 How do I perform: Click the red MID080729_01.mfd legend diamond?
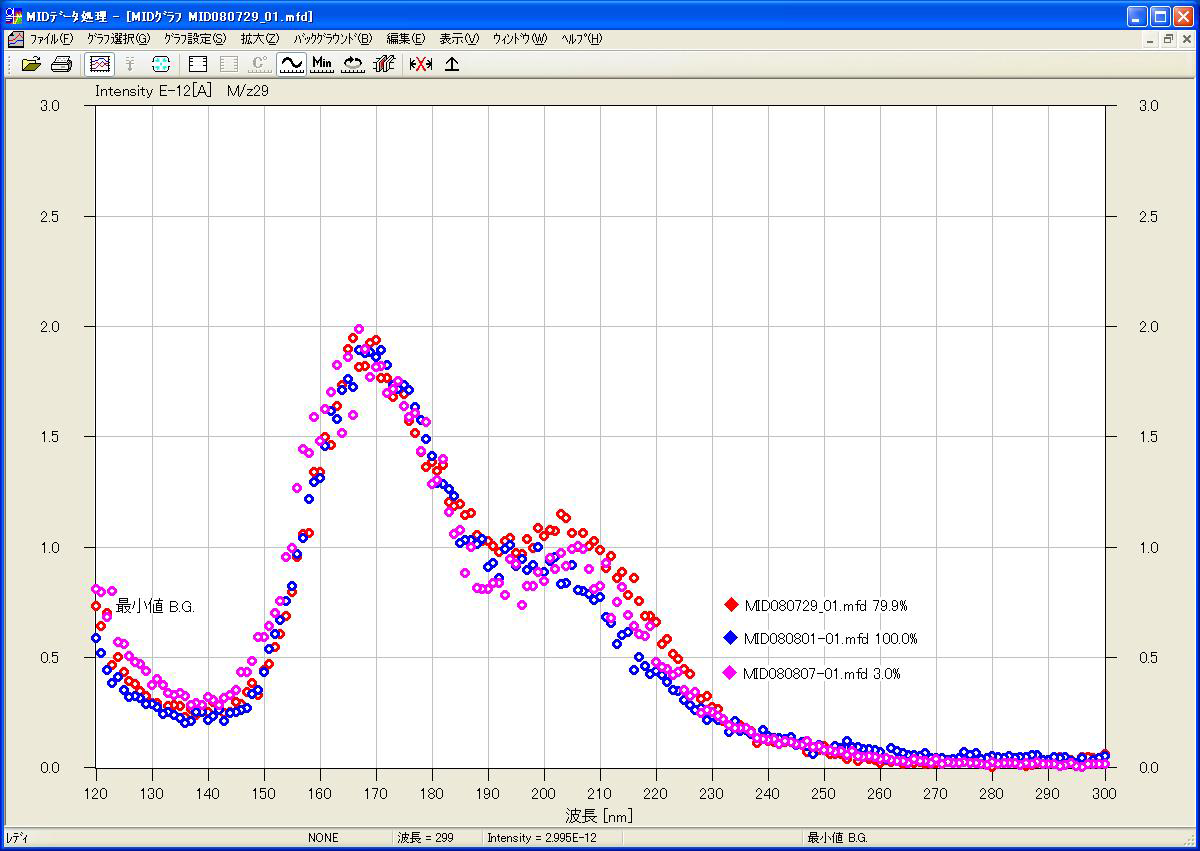(731, 605)
